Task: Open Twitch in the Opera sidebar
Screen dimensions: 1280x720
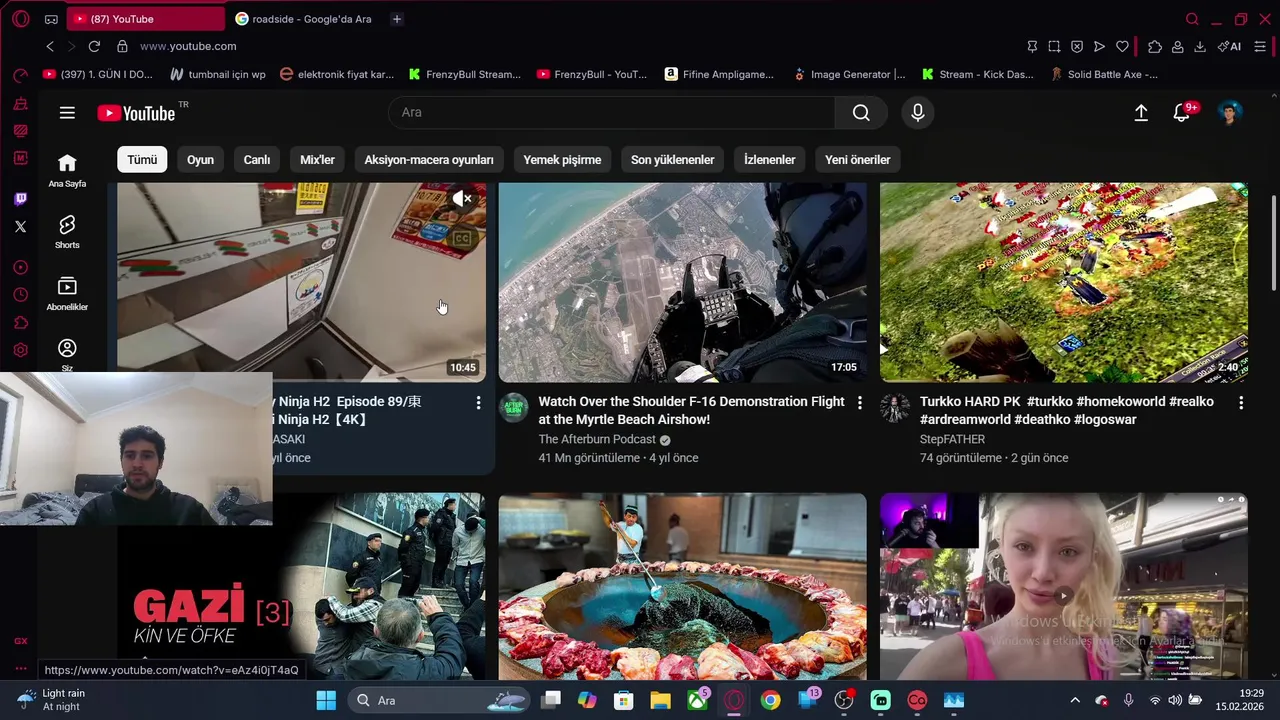Action: (20, 199)
